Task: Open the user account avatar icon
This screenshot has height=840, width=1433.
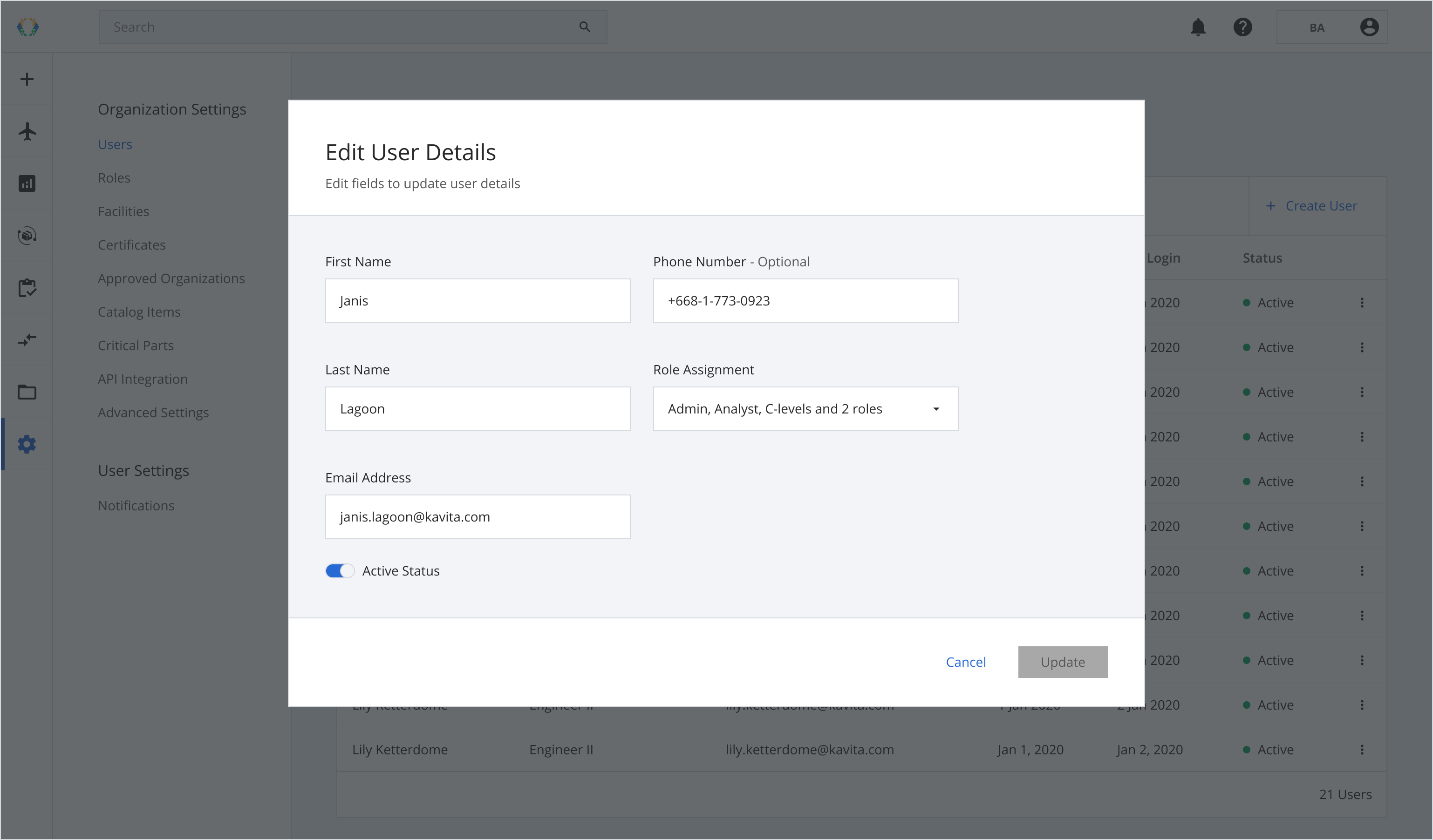Action: (x=1369, y=27)
